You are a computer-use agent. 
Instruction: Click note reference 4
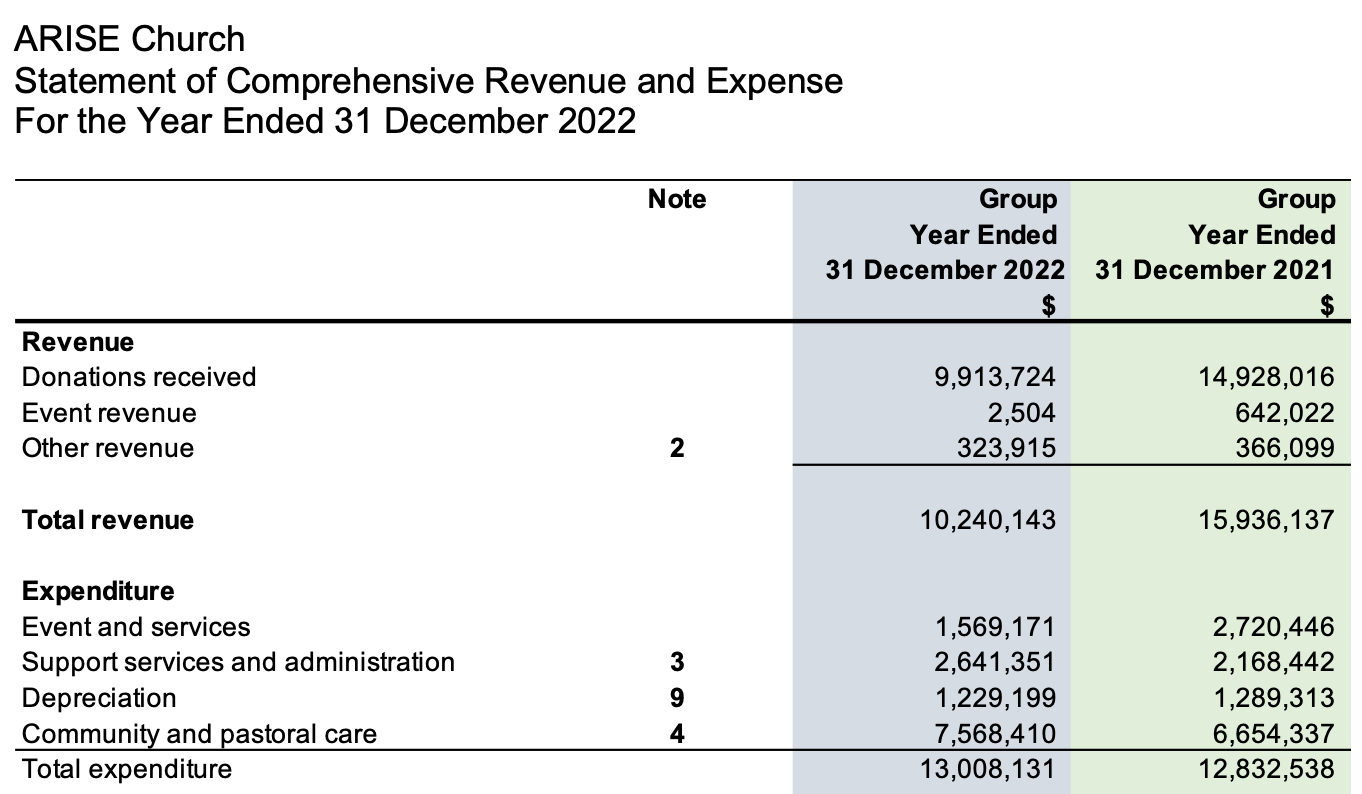[x=677, y=734]
